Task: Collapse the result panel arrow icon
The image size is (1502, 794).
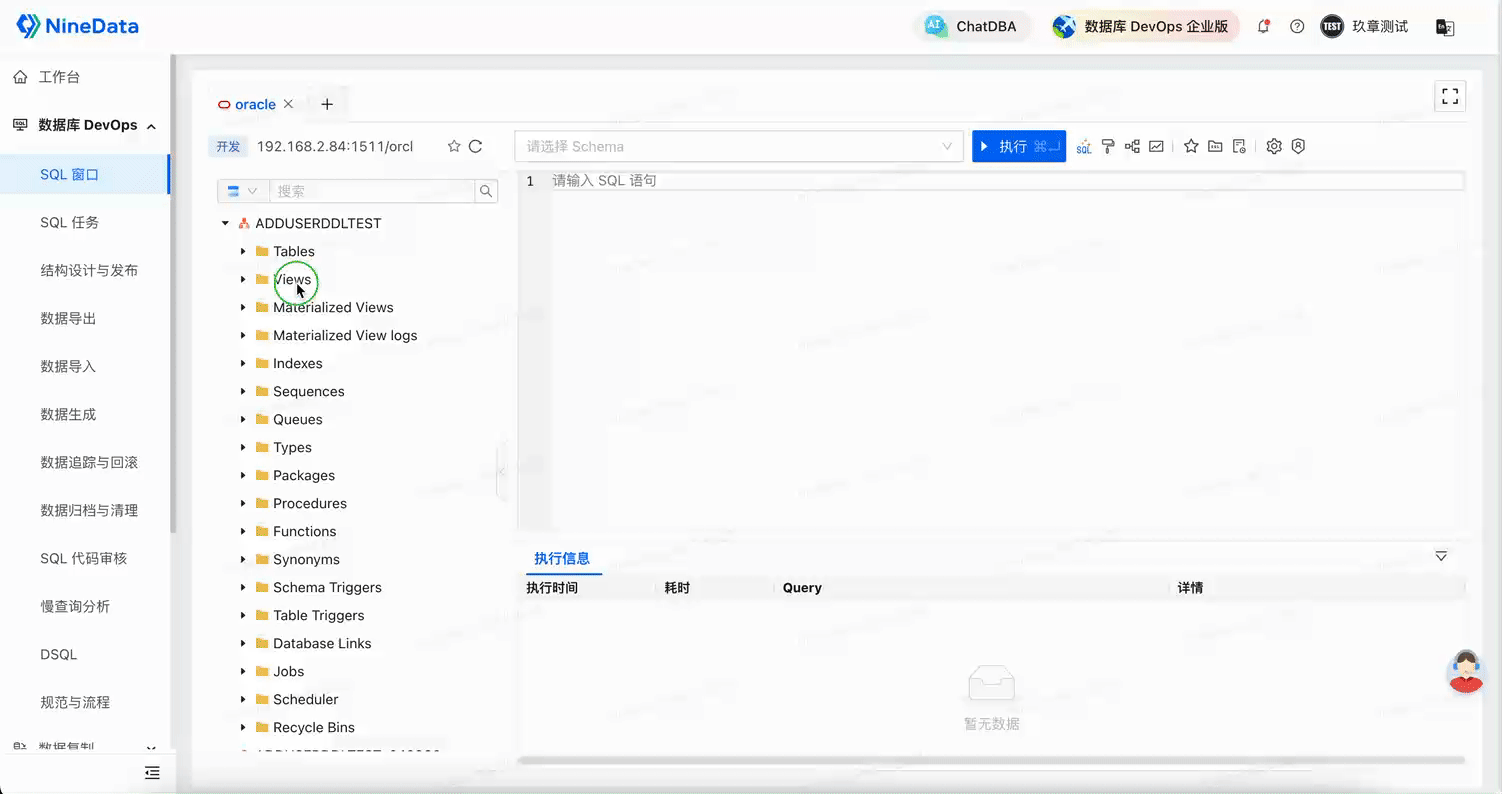Action: coord(1441,556)
